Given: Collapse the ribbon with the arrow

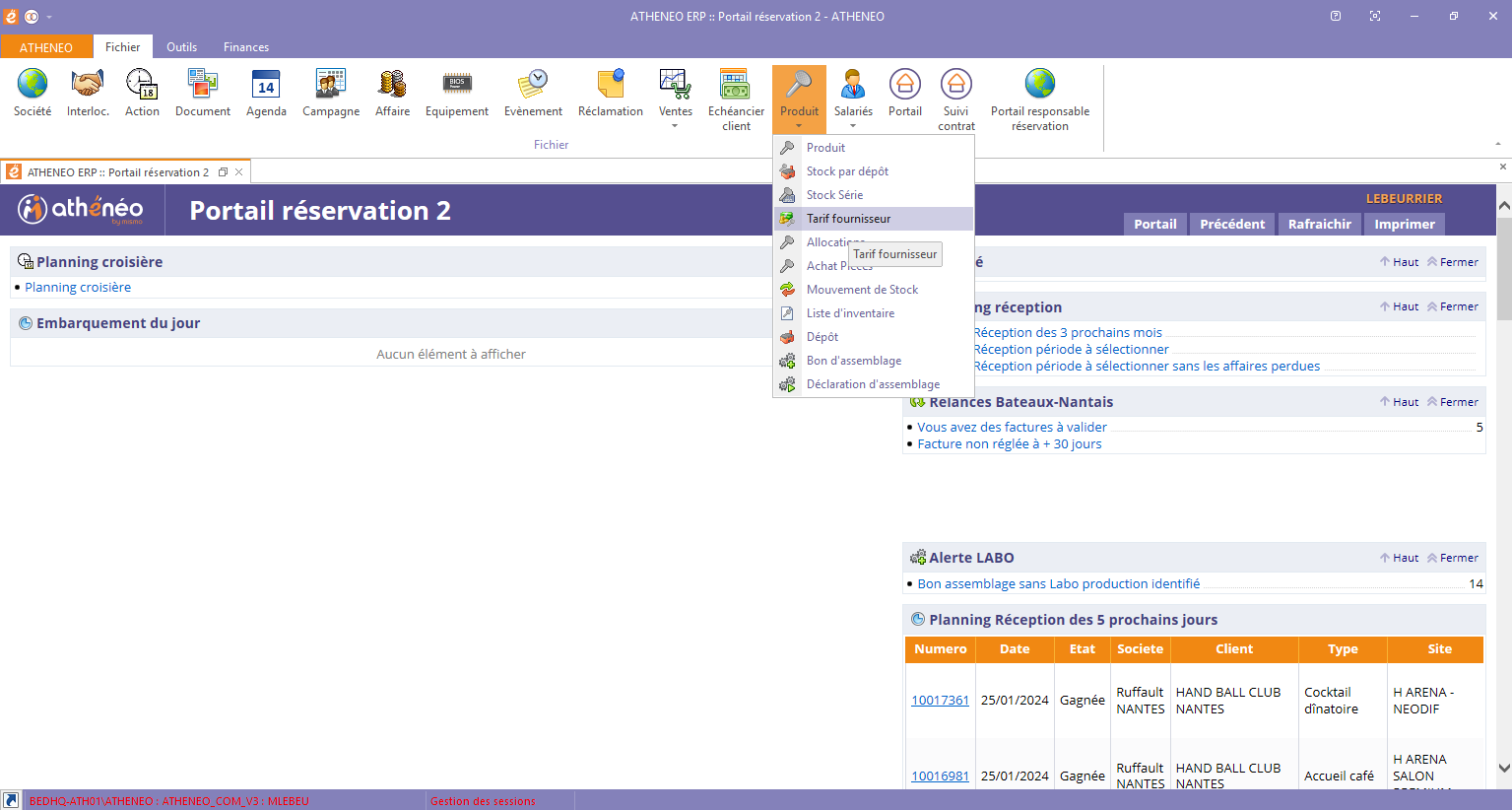Looking at the screenshot, I should pyautogui.click(x=1498, y=145).
